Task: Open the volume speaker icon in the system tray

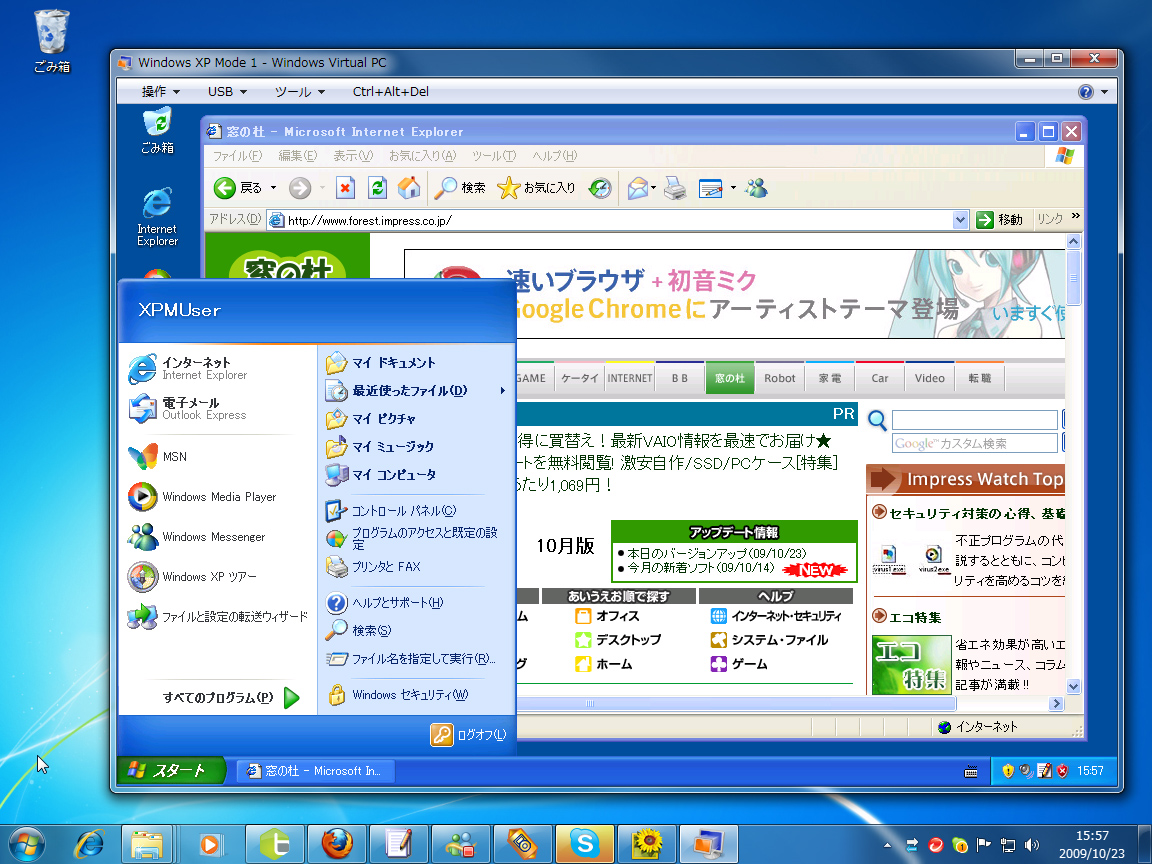Action: point(1031,845)
